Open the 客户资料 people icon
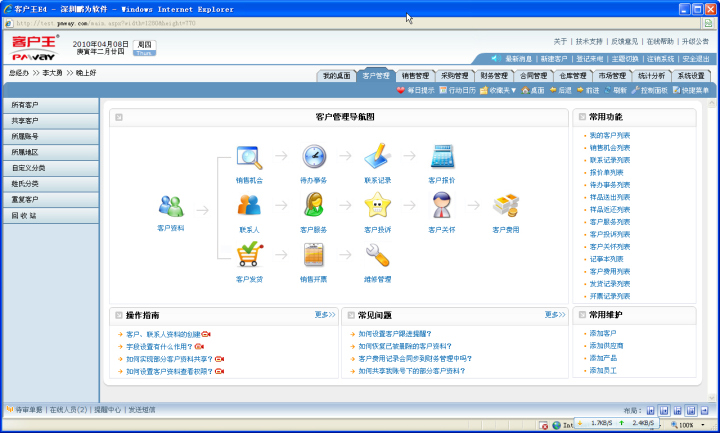The image size is (720, 433). point(171,206)
